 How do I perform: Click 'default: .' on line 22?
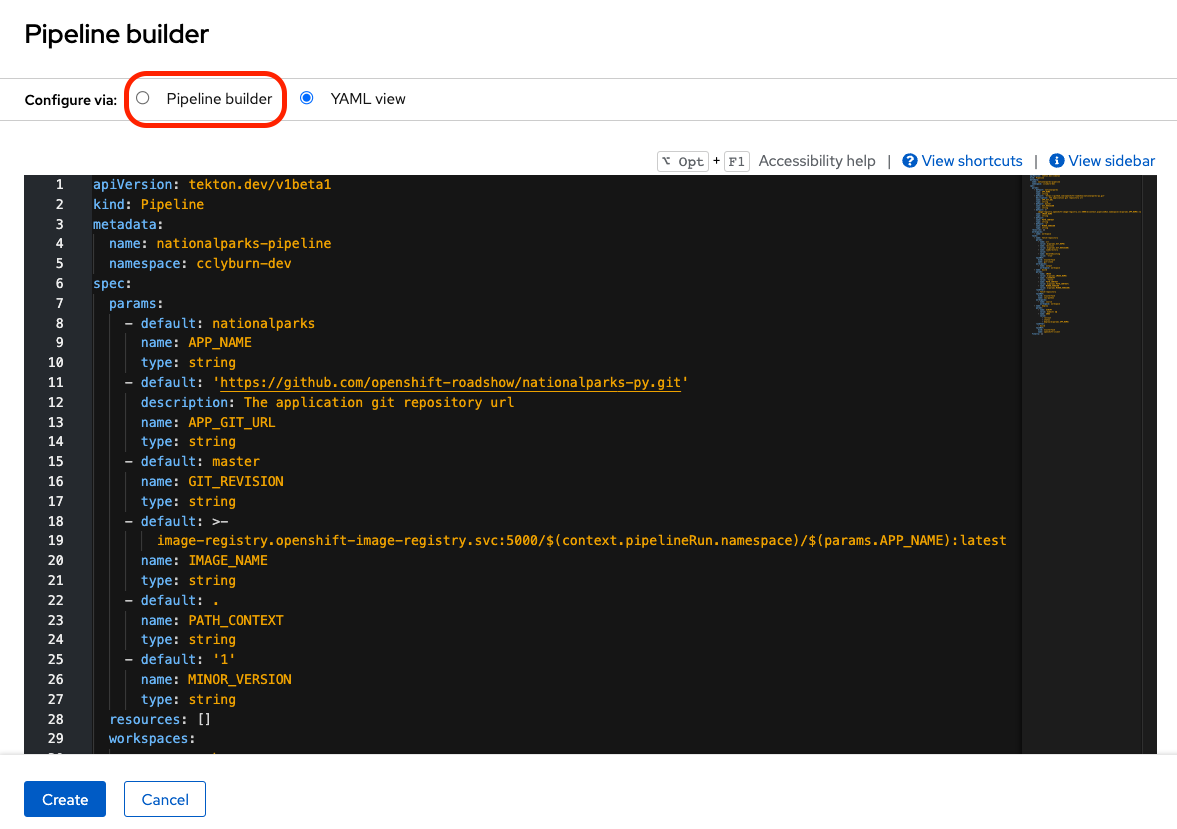179,600
